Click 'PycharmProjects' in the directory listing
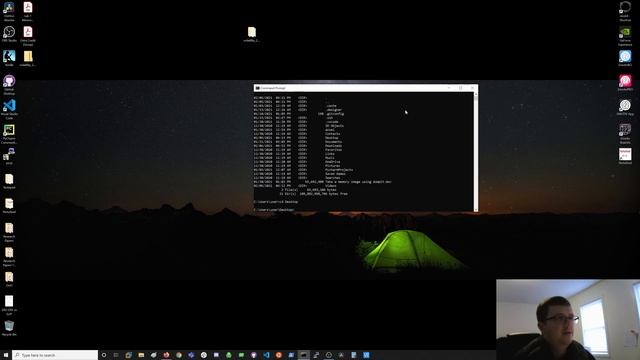The image size is (640, 360). 339,170
